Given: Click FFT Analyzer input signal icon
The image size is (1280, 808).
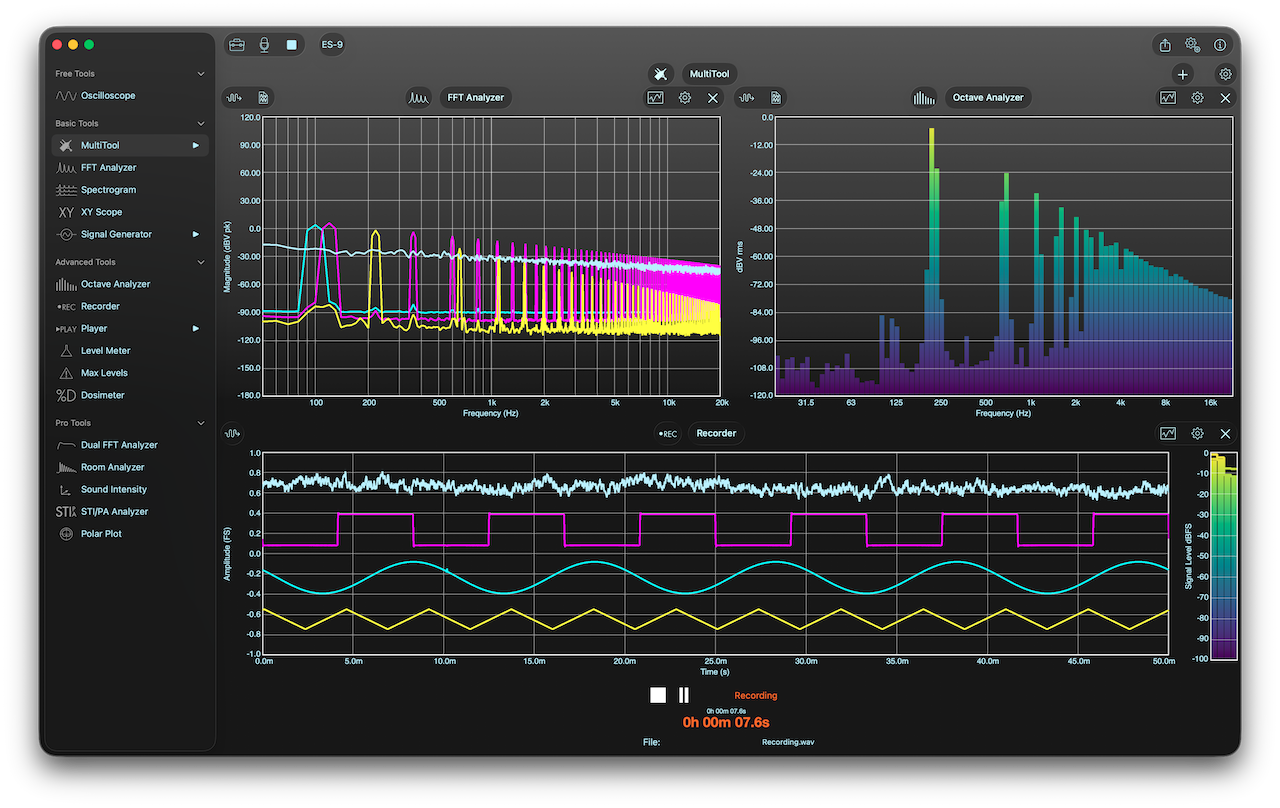Looking at the screenshot, I should [234, 98].
